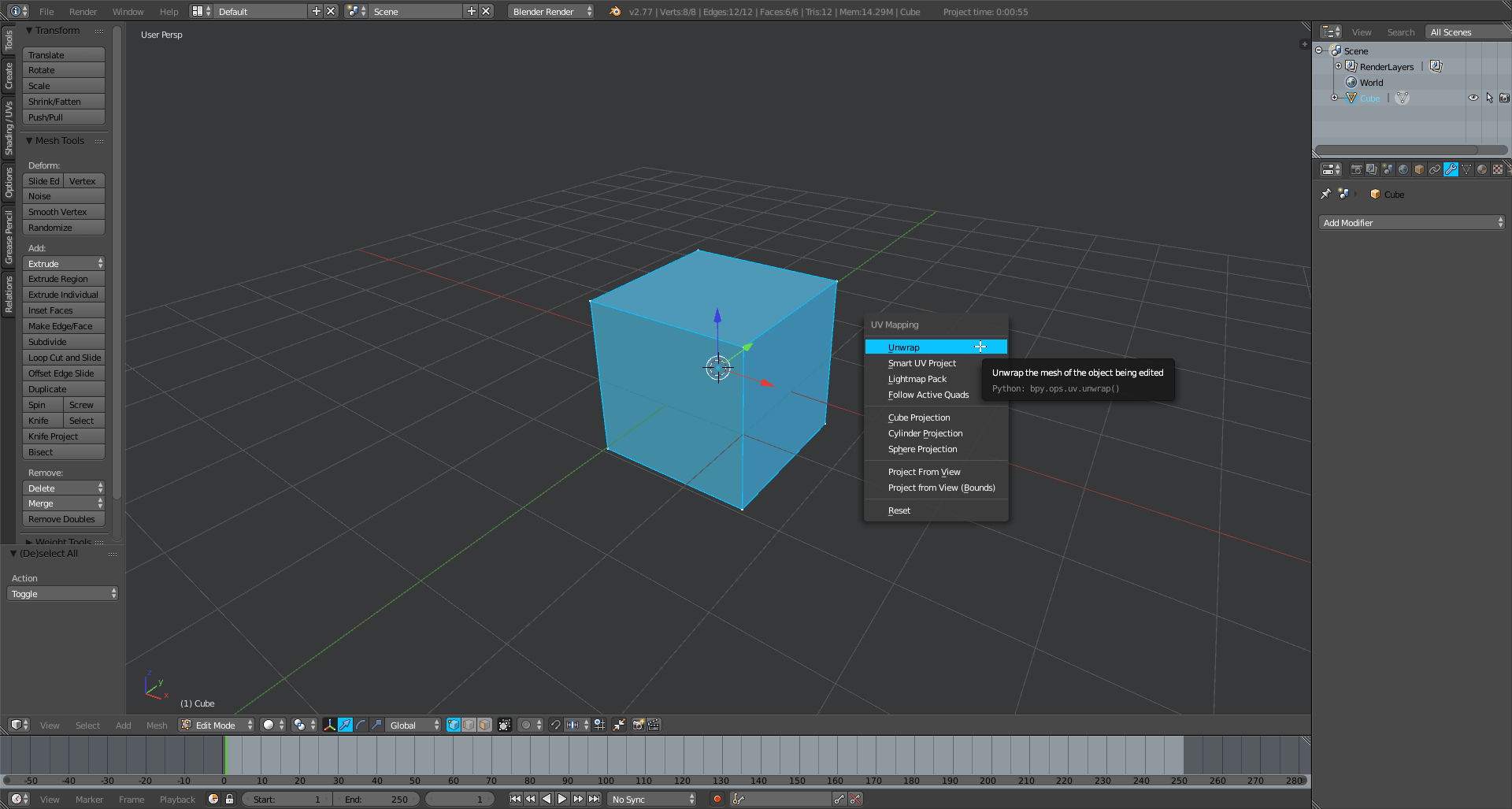Image resolution: width=1512 pixels, height=809 pixels.
Task: Collapse the Scene tree in outliner
Action: [x=1318, y=50]
